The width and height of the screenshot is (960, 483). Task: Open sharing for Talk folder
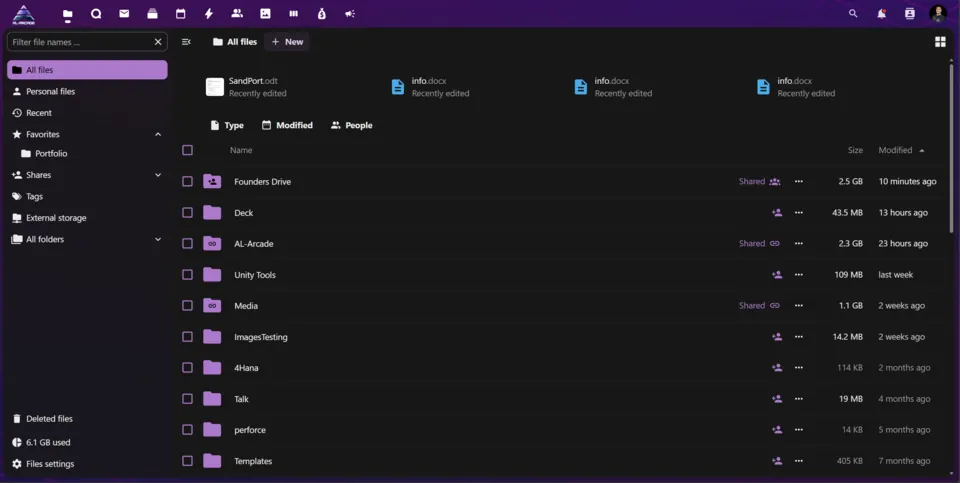[x=777, y=399]
